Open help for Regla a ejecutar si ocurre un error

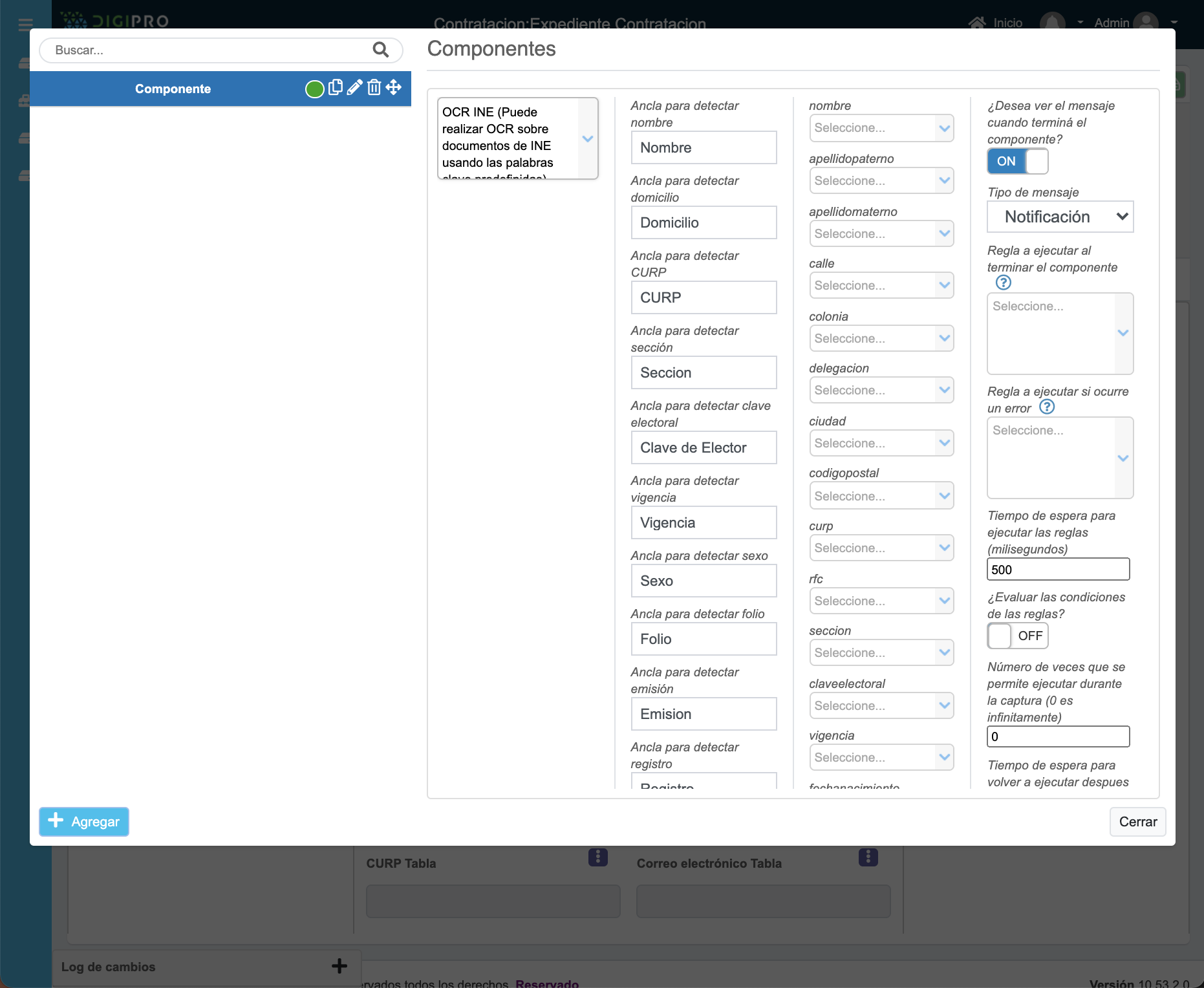pyautogui.click(x=1046, y=407)
